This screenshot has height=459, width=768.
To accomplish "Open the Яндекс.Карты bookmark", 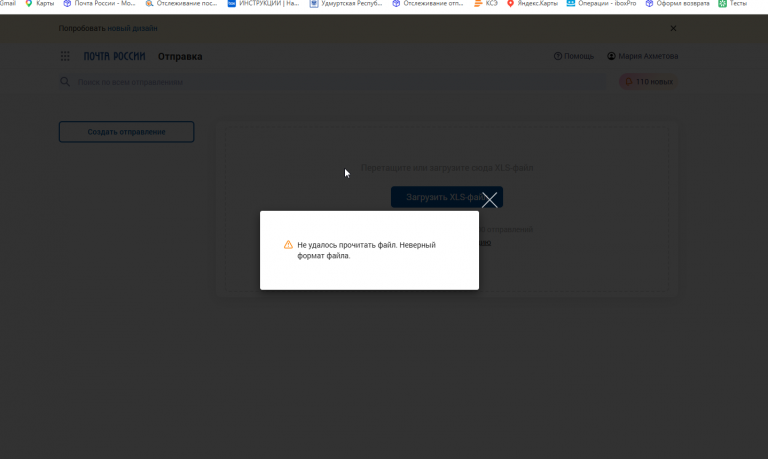I will (532, 3).
